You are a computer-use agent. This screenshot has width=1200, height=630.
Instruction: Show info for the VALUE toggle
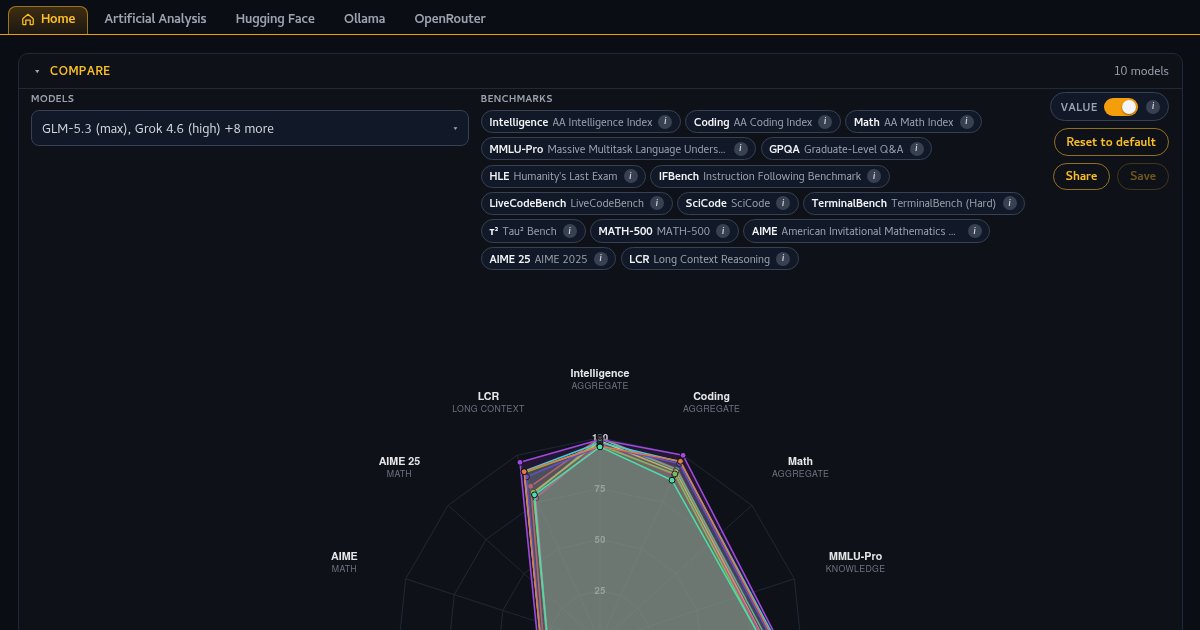[x=1153, y=107]
